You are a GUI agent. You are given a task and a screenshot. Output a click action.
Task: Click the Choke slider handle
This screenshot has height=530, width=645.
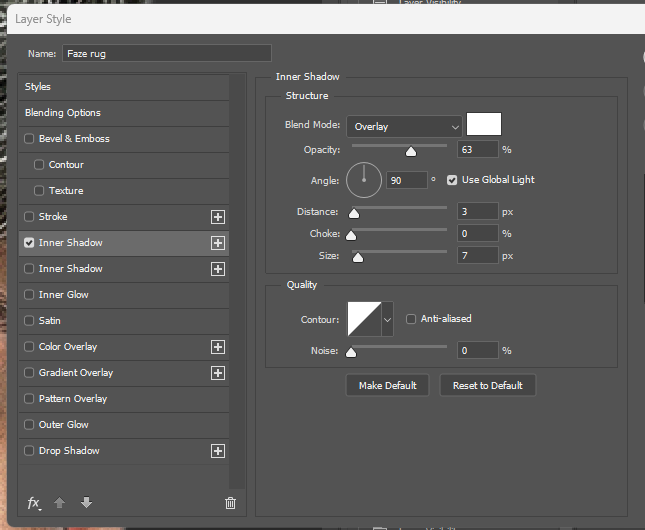pyautogui.click(x=351, y=235)
